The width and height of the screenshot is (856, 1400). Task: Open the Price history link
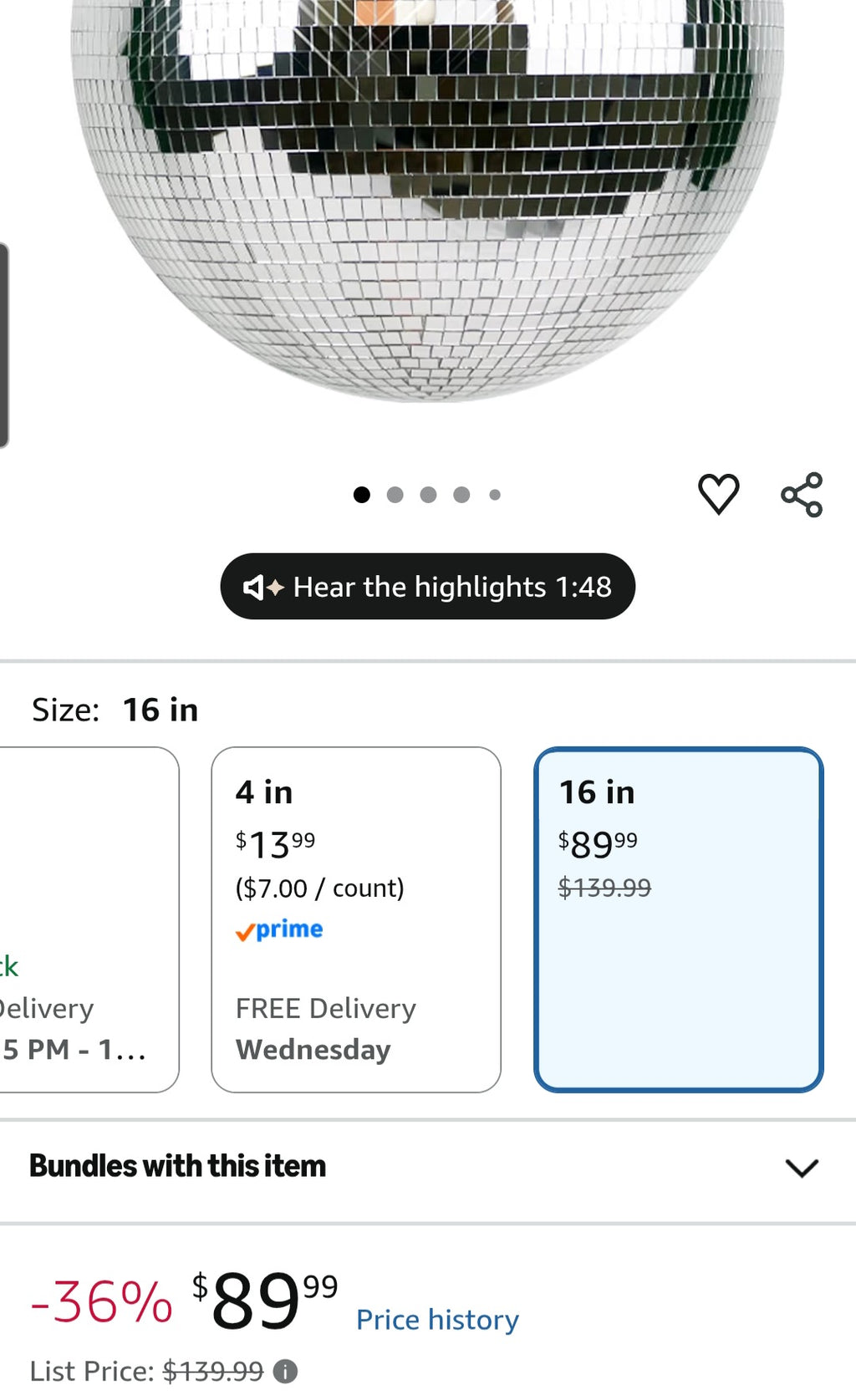tap(437, 1319)
